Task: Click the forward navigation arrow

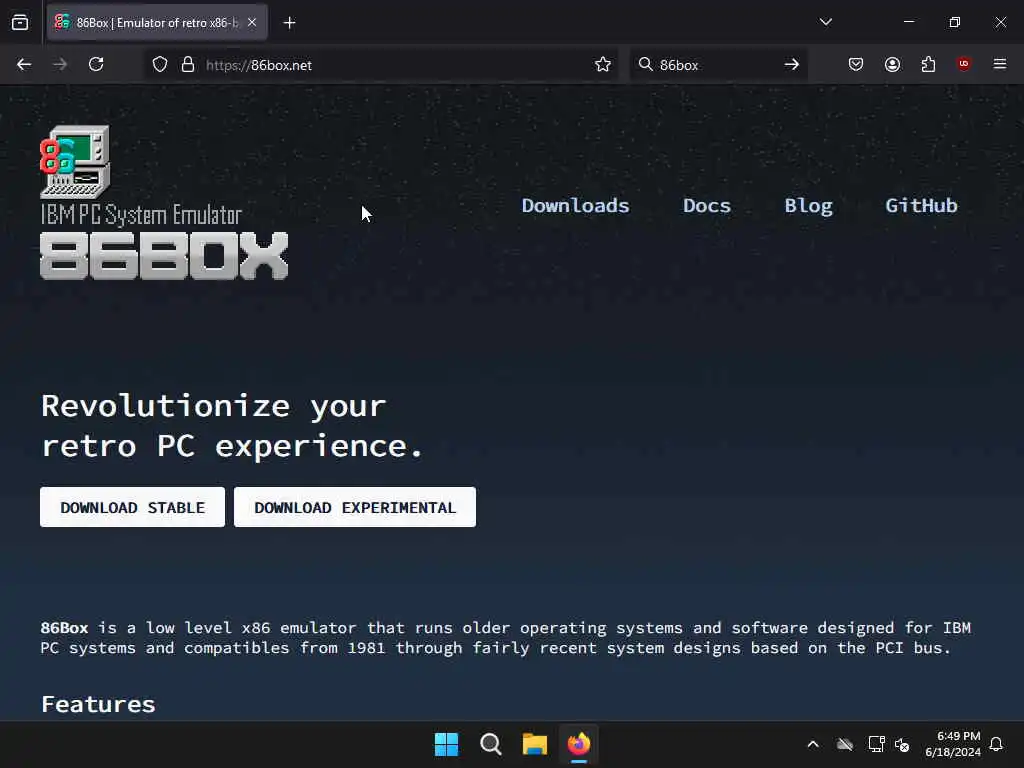Action: click(59, 65)
